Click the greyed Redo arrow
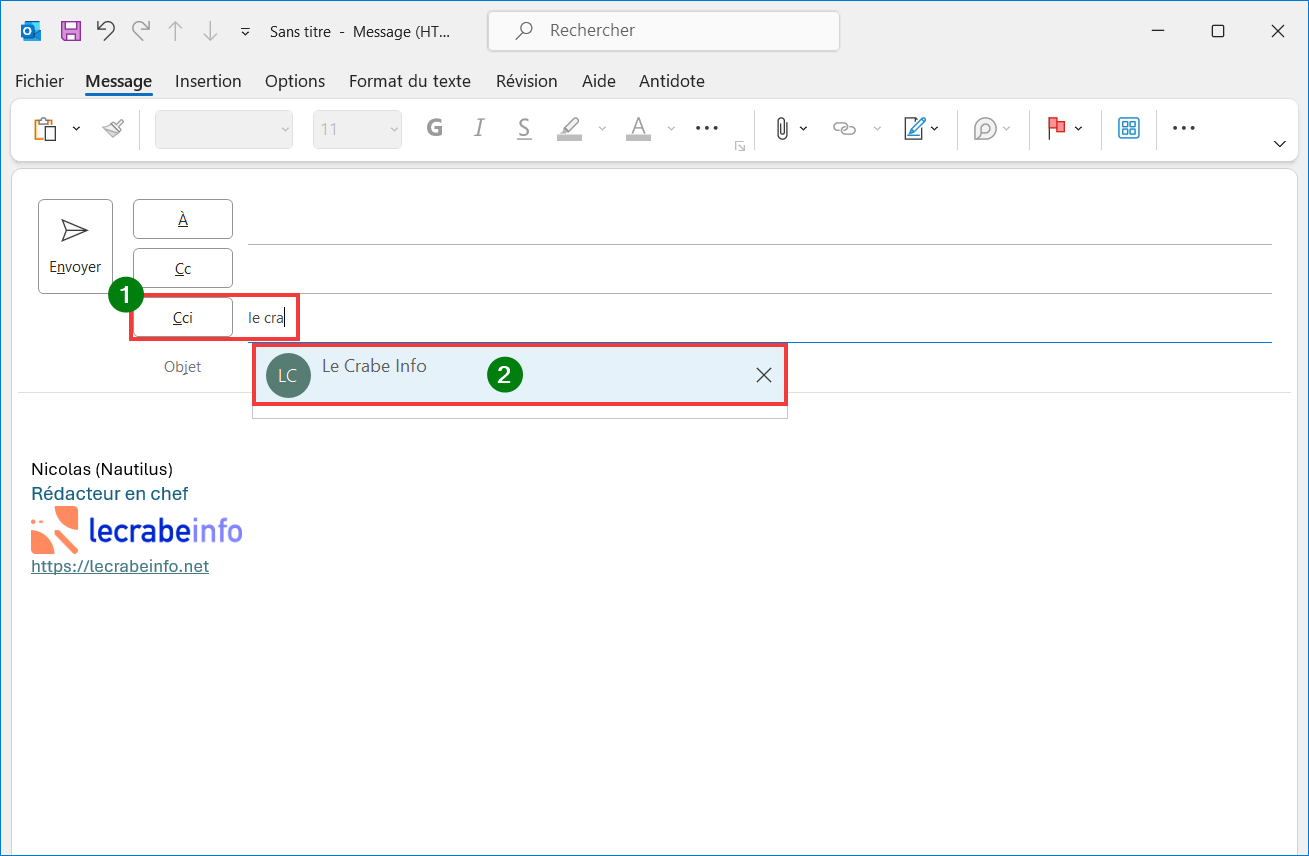This screenshot has height=856, width=1309. [141, 31]
